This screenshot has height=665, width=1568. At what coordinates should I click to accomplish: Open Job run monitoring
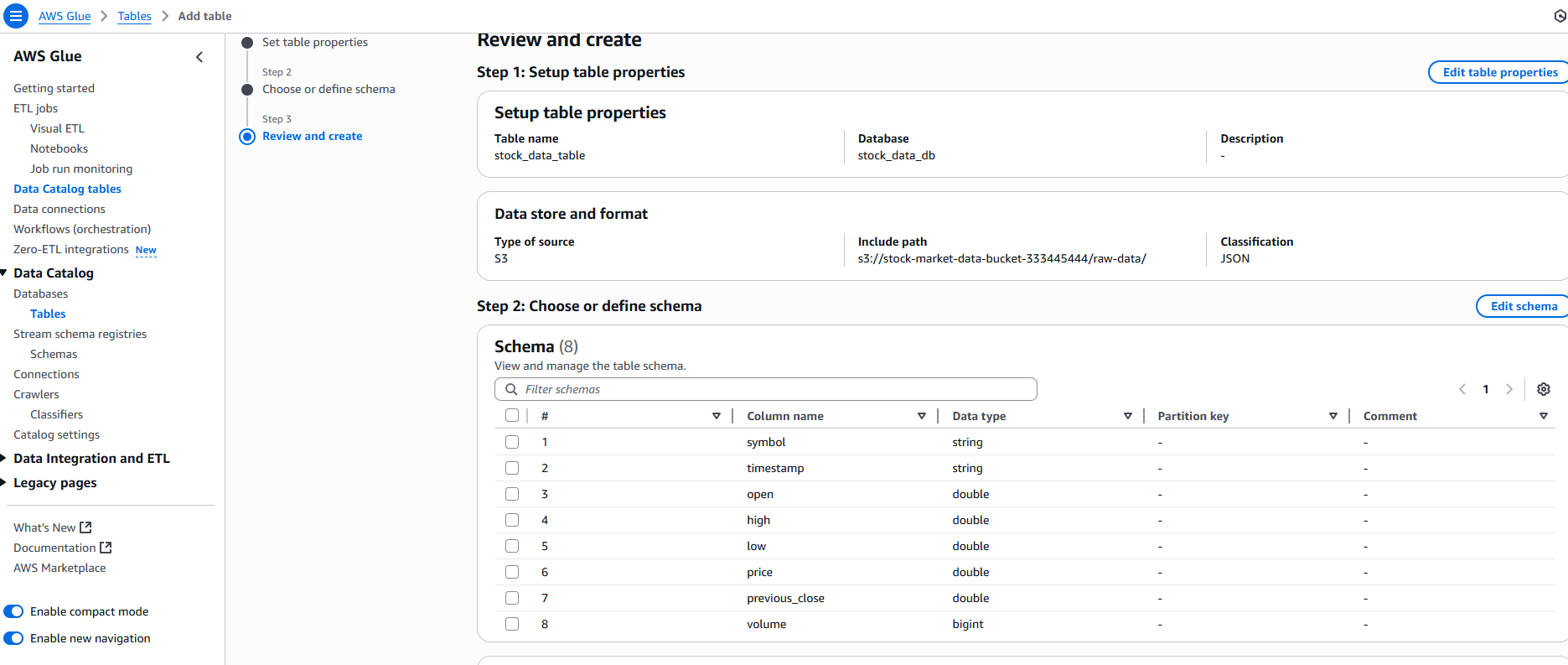(x=81, y=169)
